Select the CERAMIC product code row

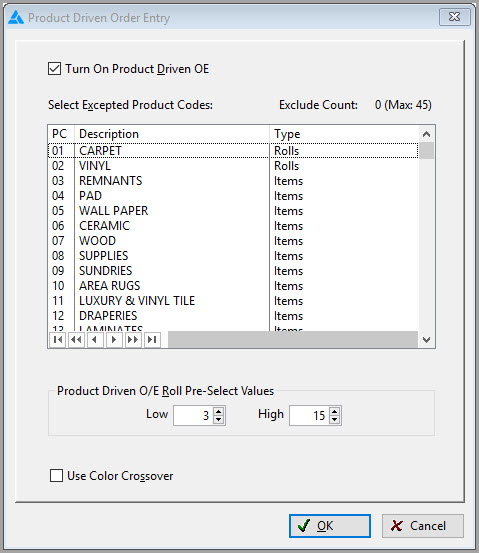(233, 226)
